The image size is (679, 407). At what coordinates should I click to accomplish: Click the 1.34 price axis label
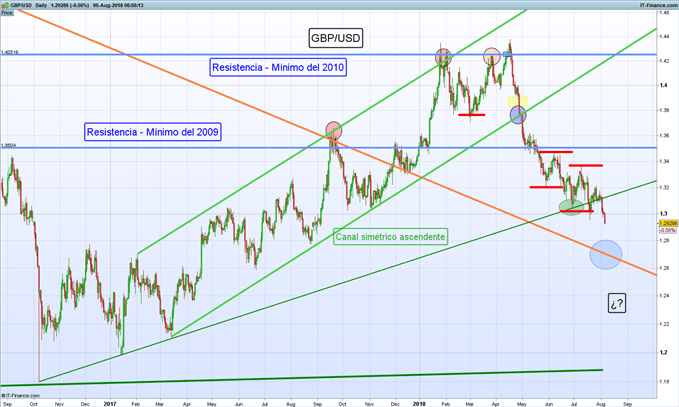[665, 162]
